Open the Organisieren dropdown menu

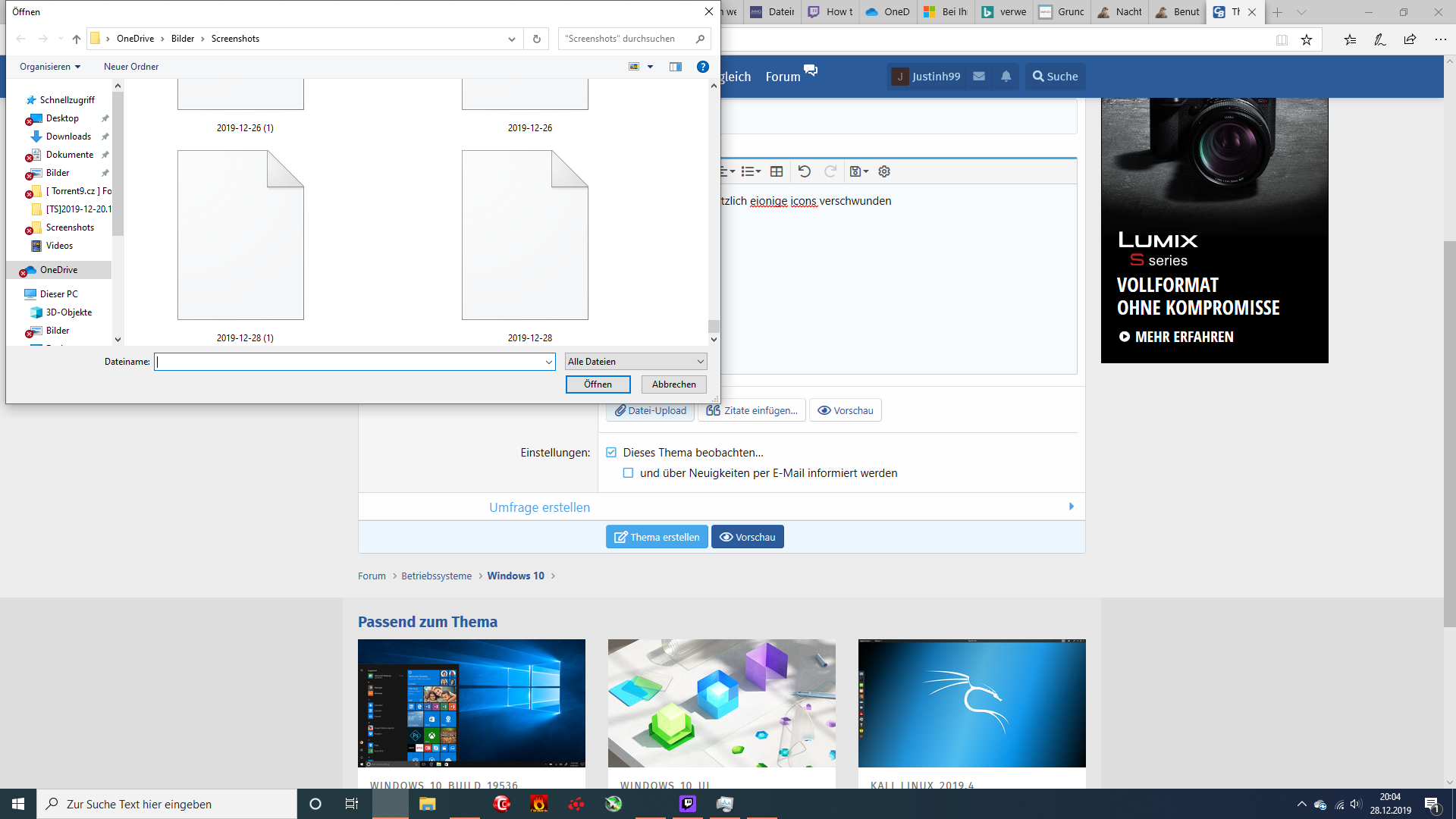tap(50, 67)
